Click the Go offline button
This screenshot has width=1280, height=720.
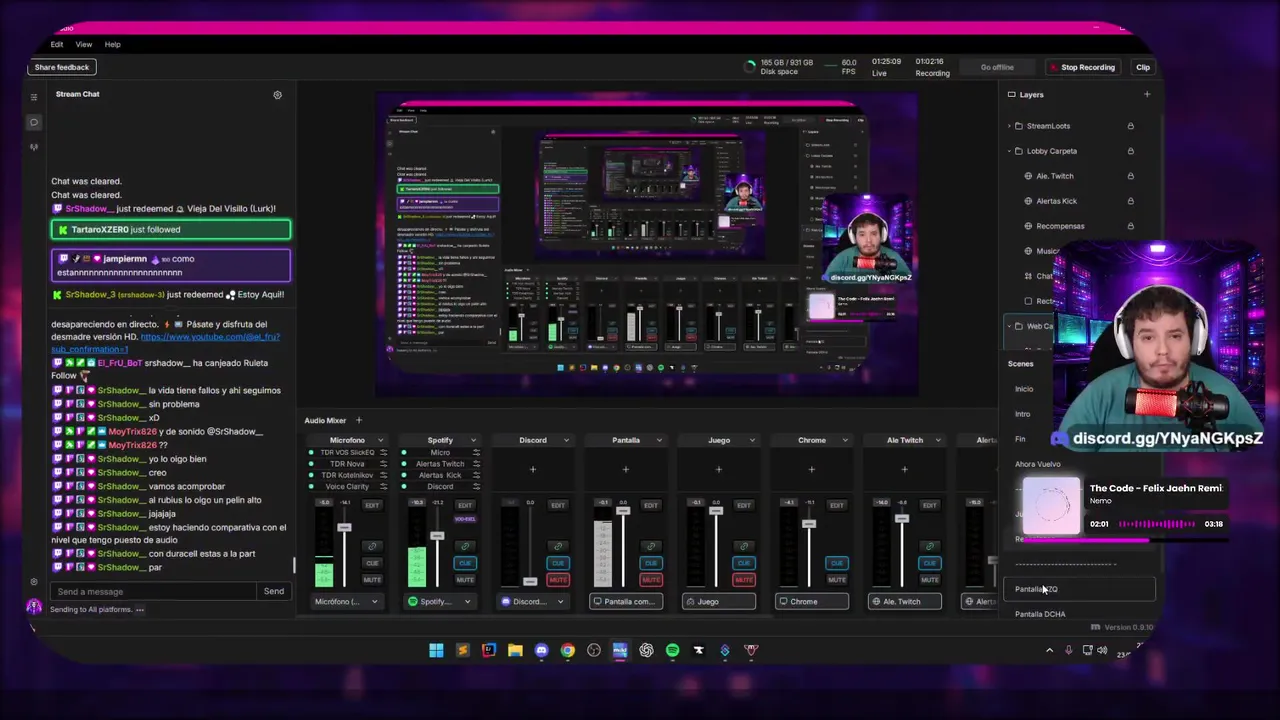(x=997, y=67)
